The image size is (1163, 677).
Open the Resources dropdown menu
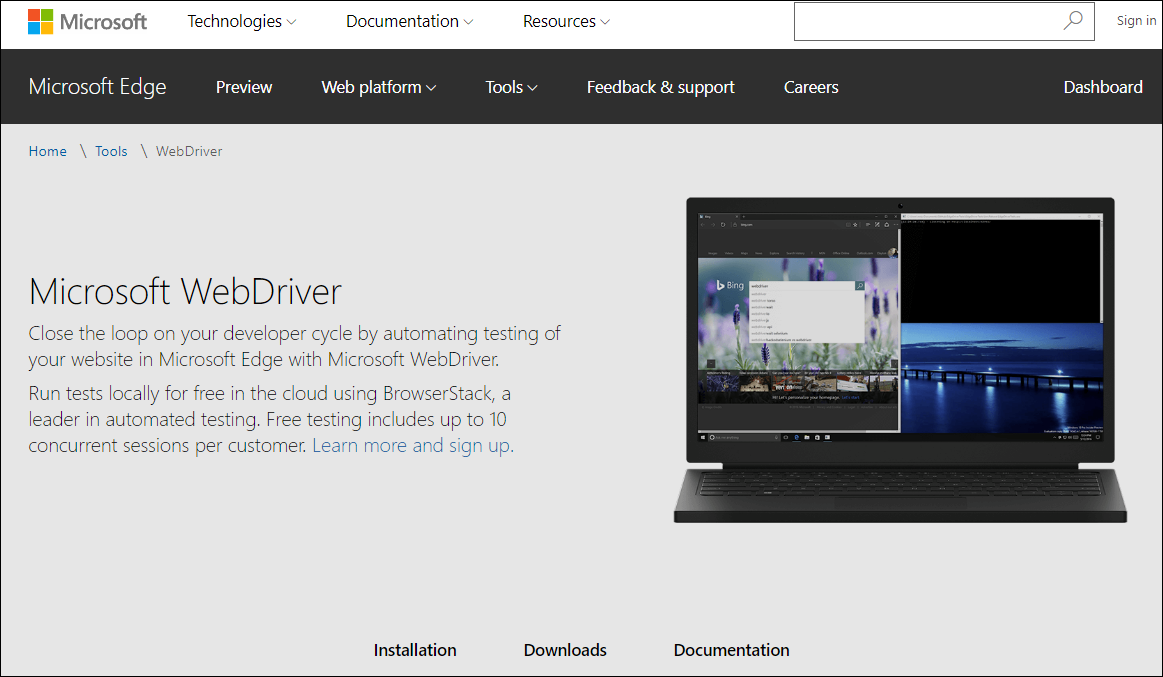(x=566, y=22)
